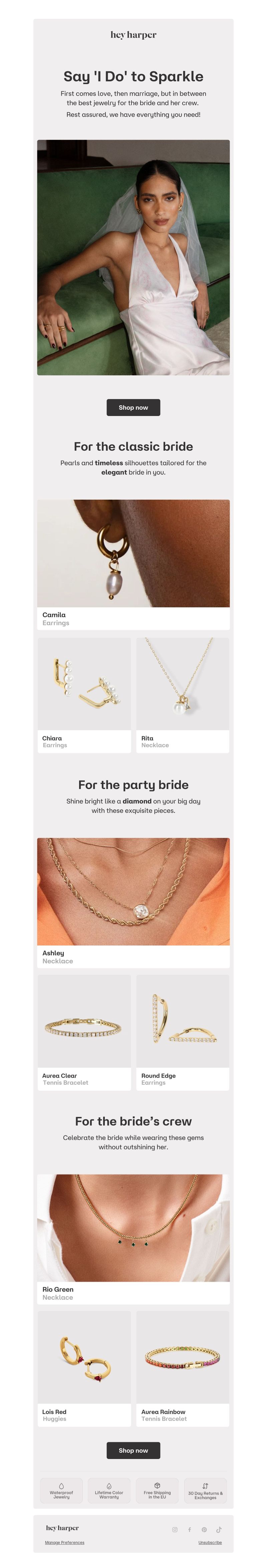
Task: Select the Chiara Earrings product card
Action: click(x=84, y=695)
